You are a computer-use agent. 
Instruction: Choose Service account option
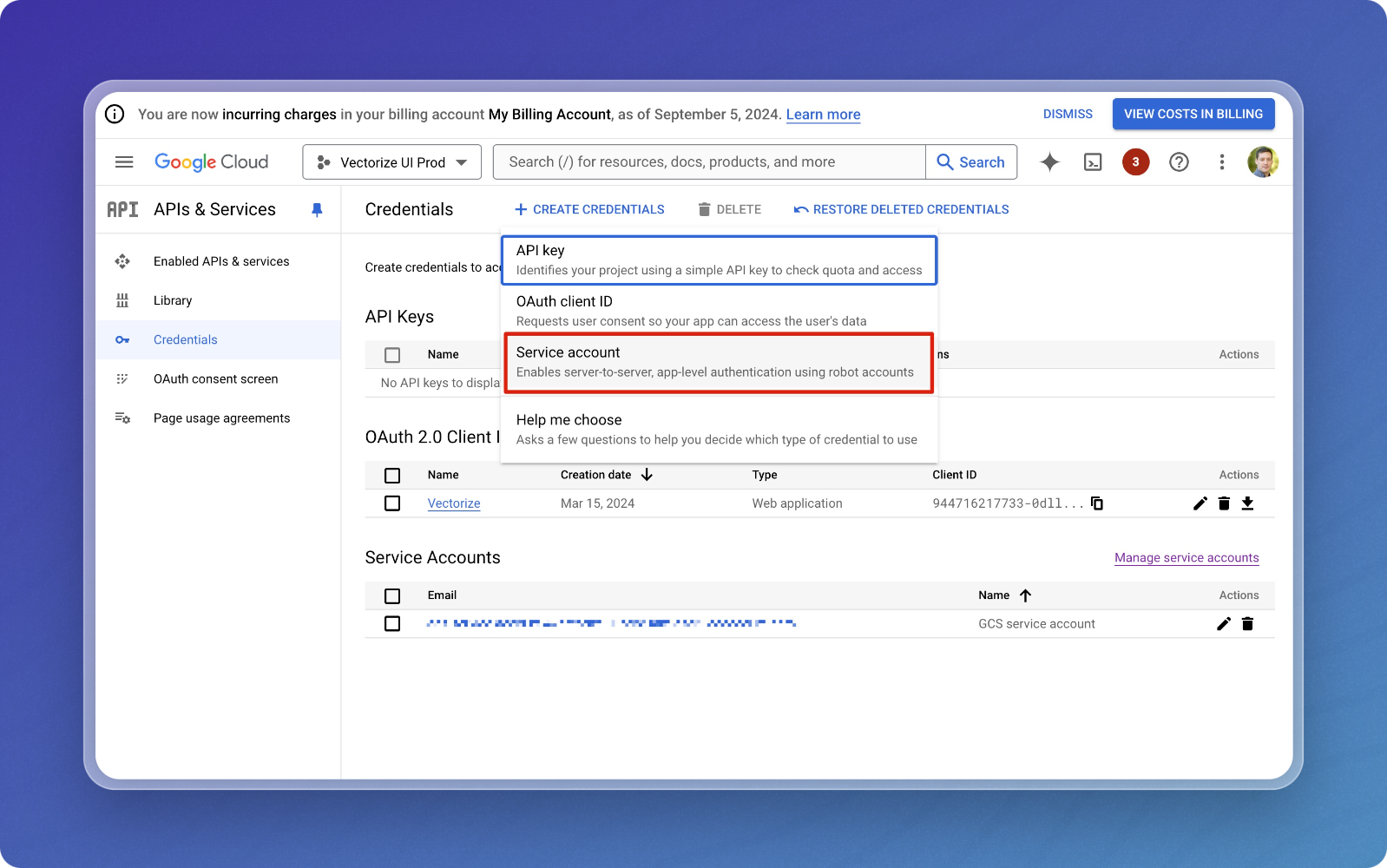[719, 363]
